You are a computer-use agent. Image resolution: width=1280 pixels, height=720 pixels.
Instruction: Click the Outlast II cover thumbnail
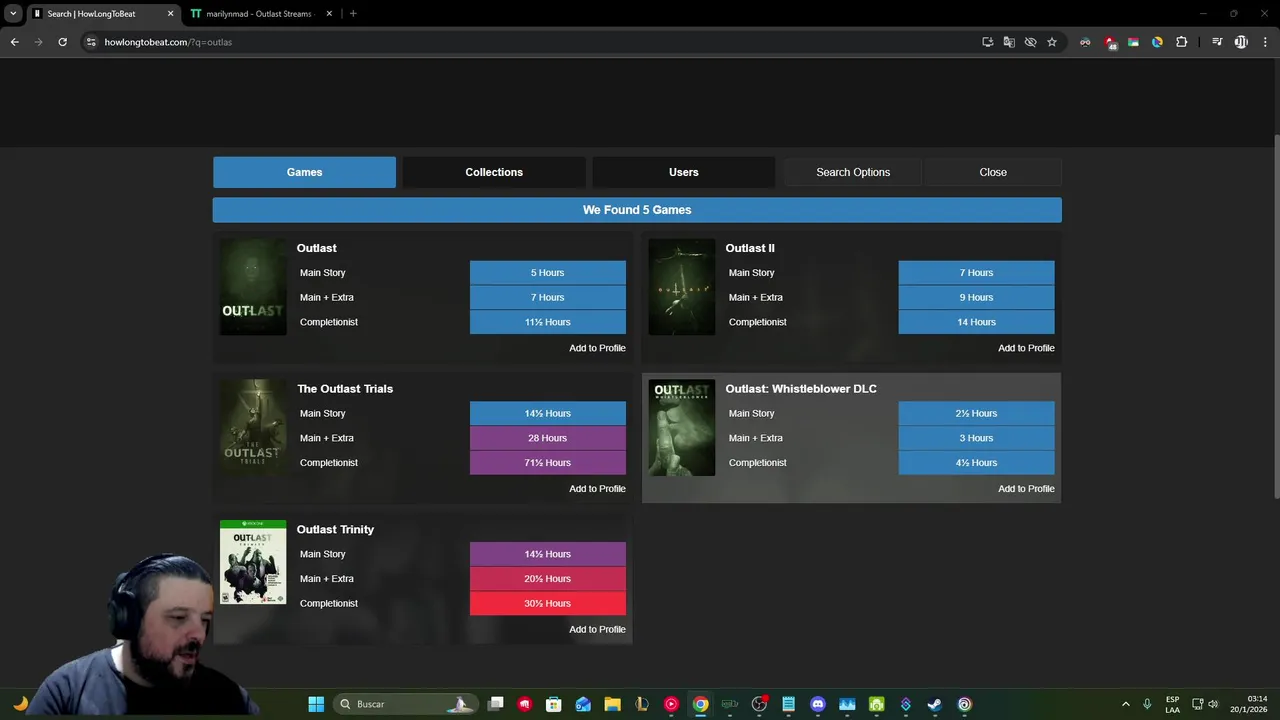[682, 287]
